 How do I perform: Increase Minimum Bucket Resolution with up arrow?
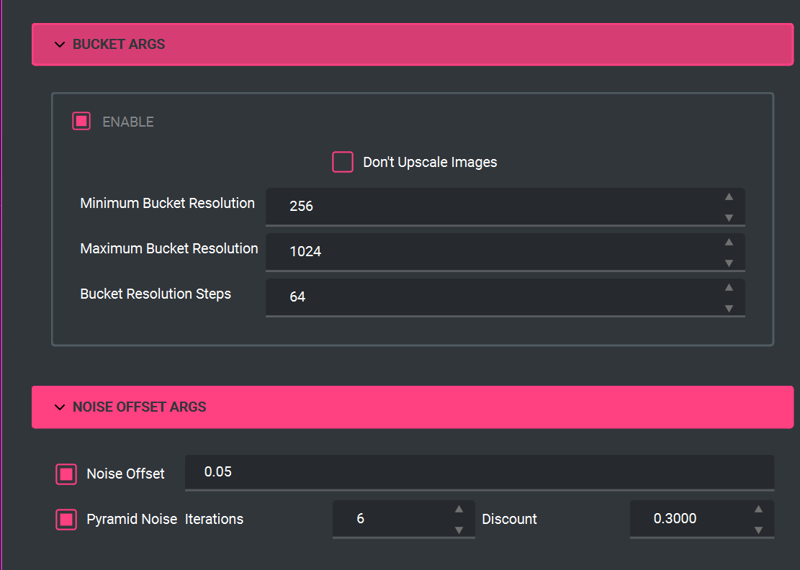click(729, 197)
